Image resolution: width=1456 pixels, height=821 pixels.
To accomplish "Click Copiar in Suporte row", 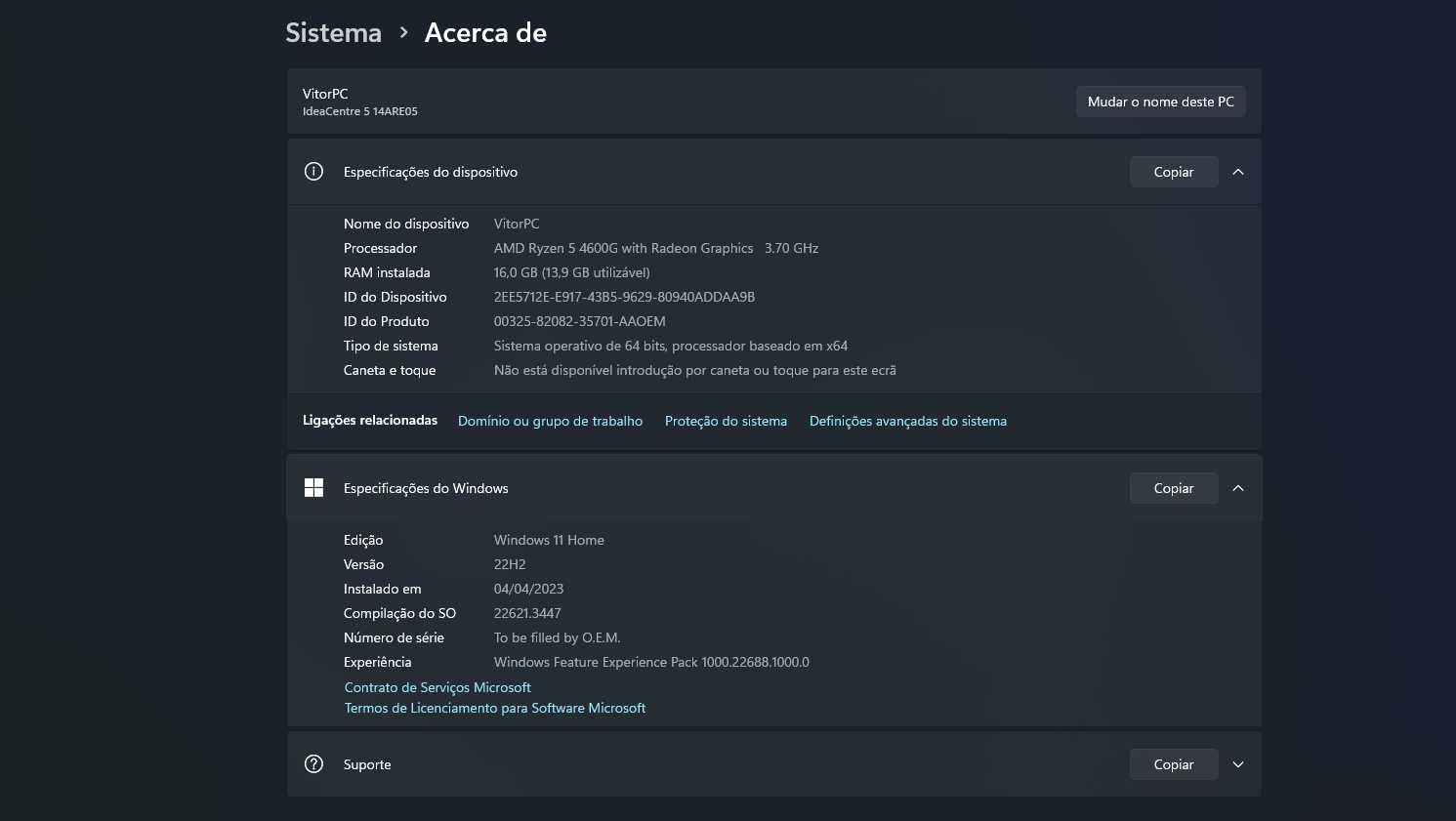I will tap(1174, 764).
